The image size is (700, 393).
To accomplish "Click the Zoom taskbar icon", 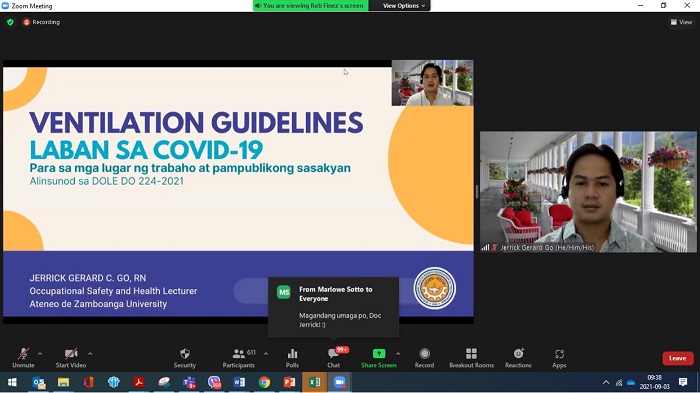I will 339,382.
